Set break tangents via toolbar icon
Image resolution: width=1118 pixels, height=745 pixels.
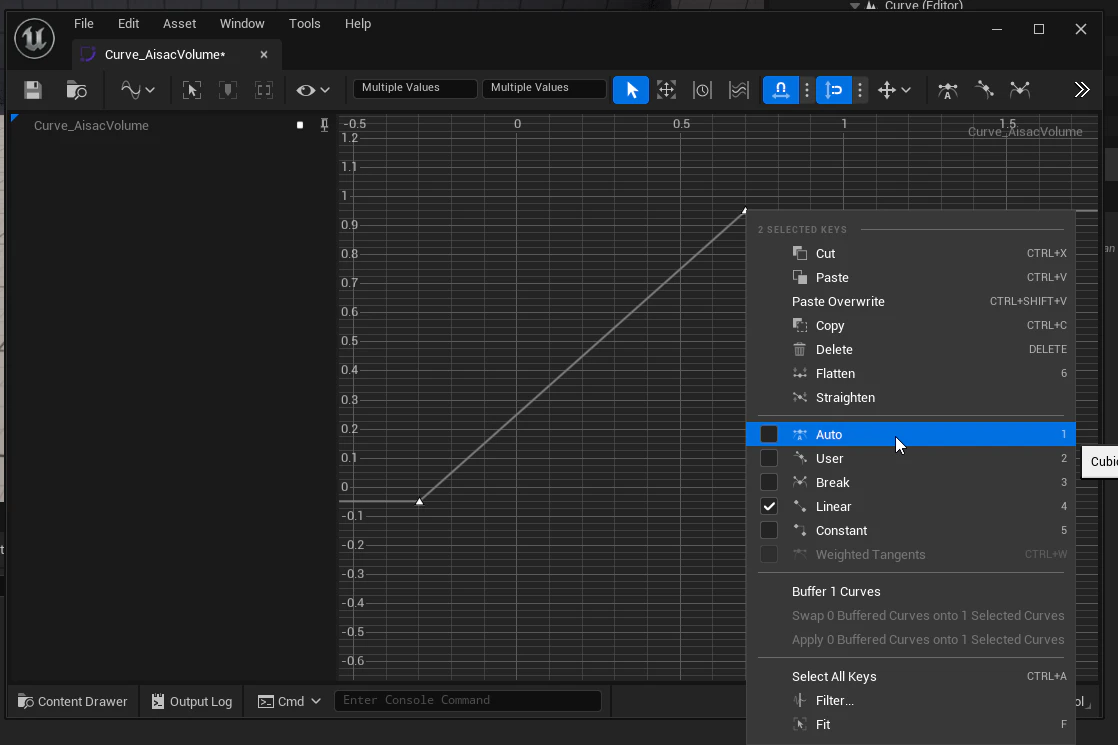click(x=1020, y=90)
